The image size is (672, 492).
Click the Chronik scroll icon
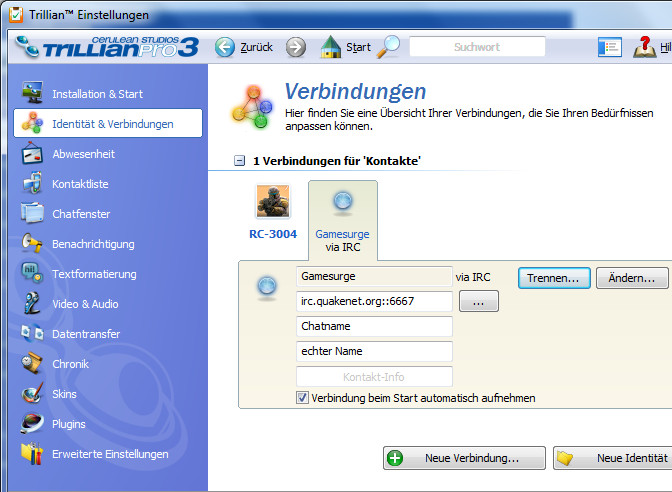pos(32,363)
